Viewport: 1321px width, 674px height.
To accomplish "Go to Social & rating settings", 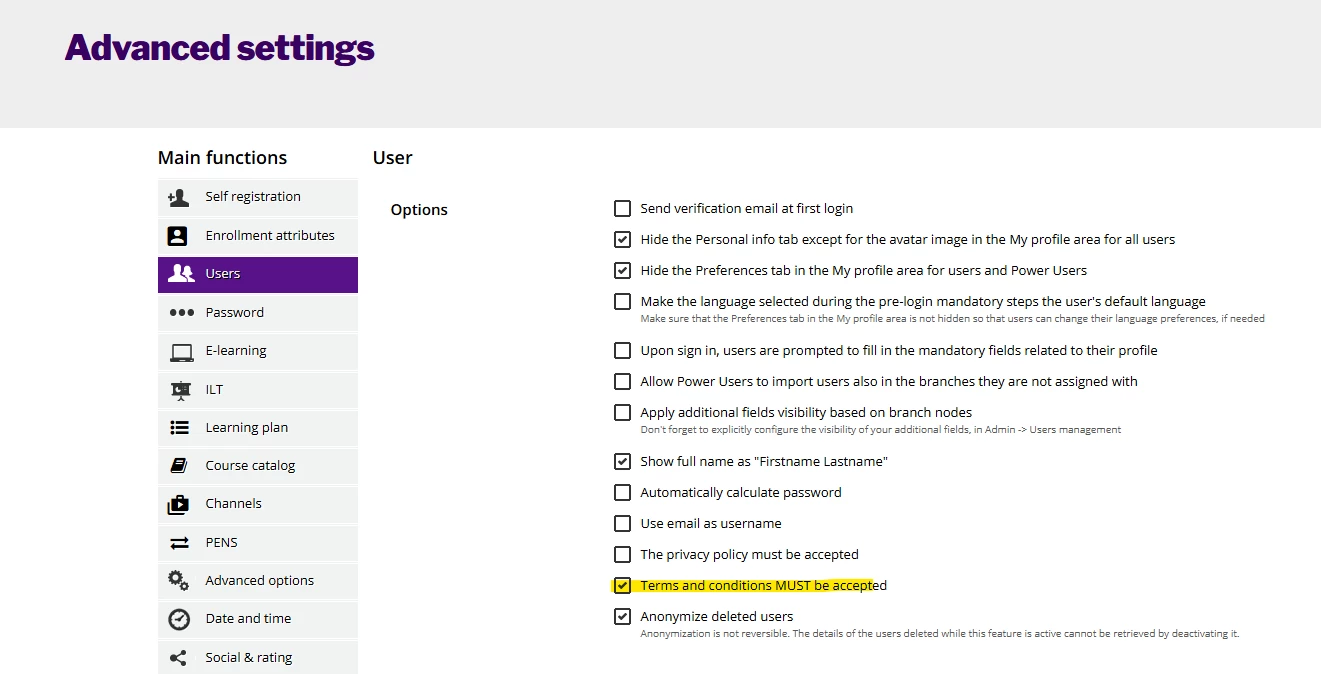I will pyautogui.click(x=257, y=658).
